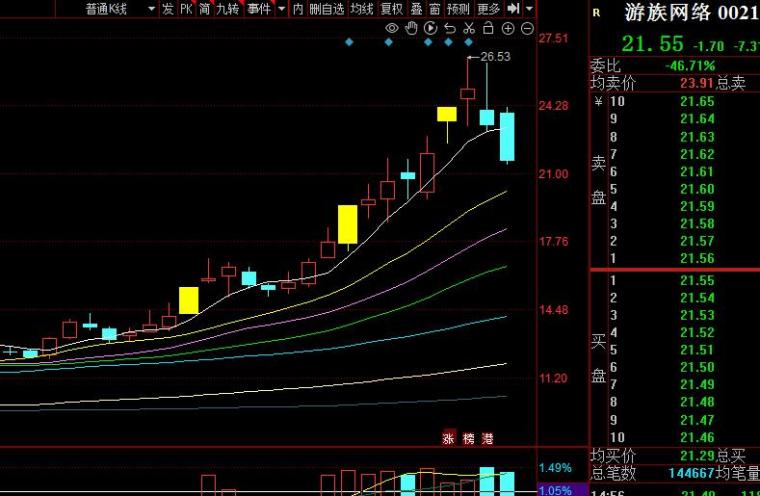Click the 发 toolbar button
This screenshot has height=496, width=760.
coord(168,9)
